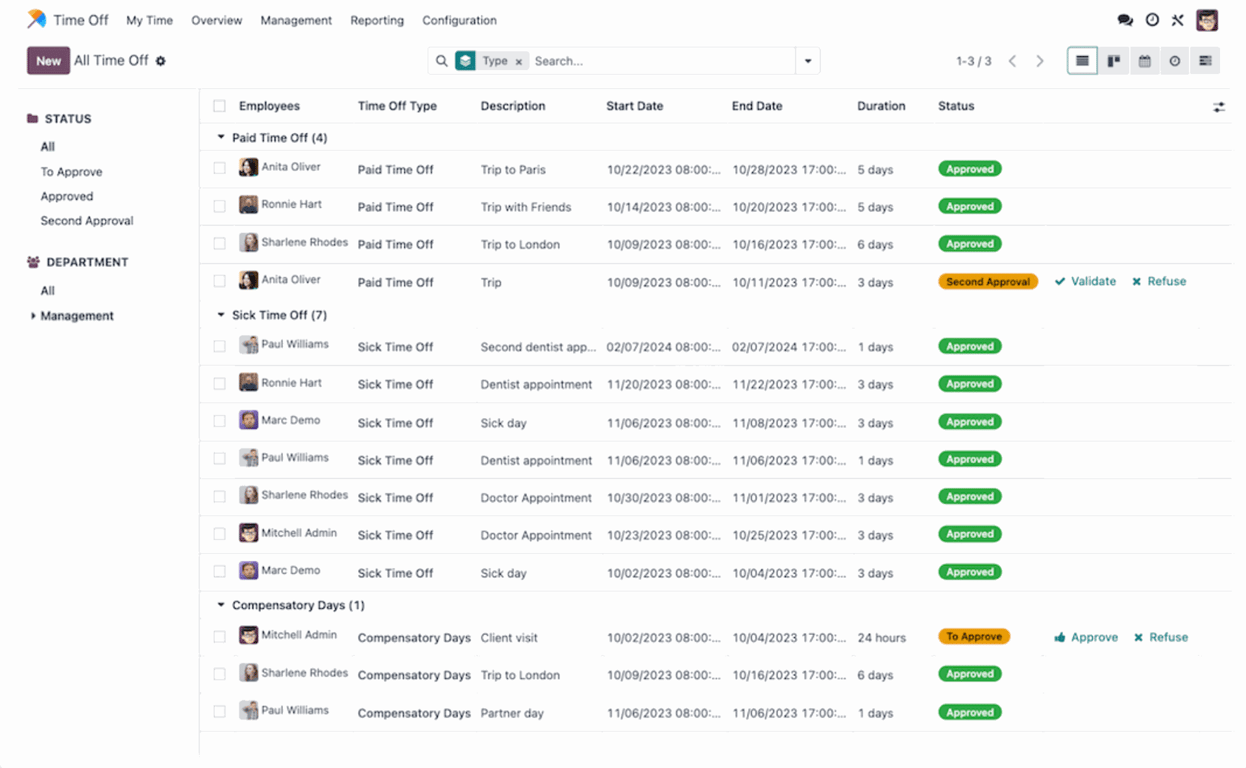Open the Reporting menu
Screen dimensions: 1246x768
377,20
